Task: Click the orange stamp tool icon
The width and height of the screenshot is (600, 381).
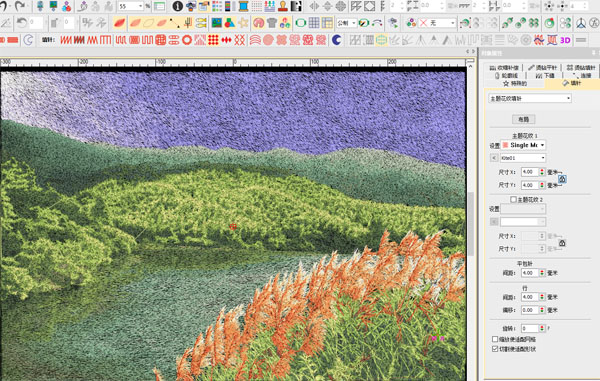Action: 283,6
